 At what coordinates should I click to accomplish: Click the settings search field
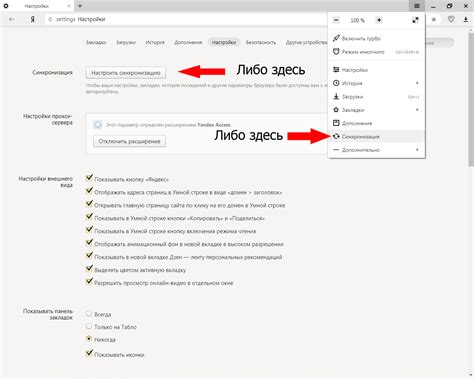(x=439, y=43)
